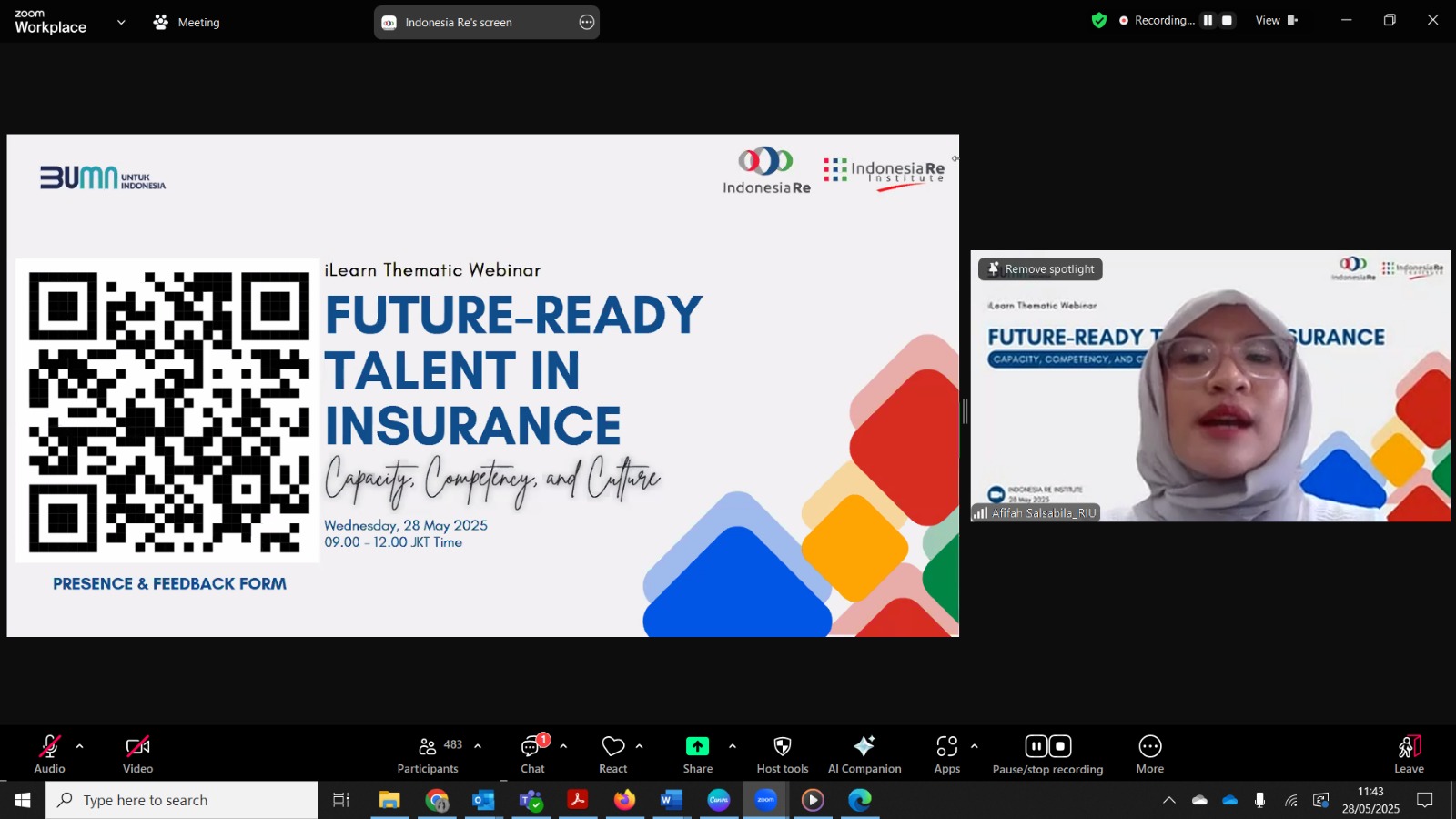
Task: Click Remove spotlight button
Action: 1040,269
